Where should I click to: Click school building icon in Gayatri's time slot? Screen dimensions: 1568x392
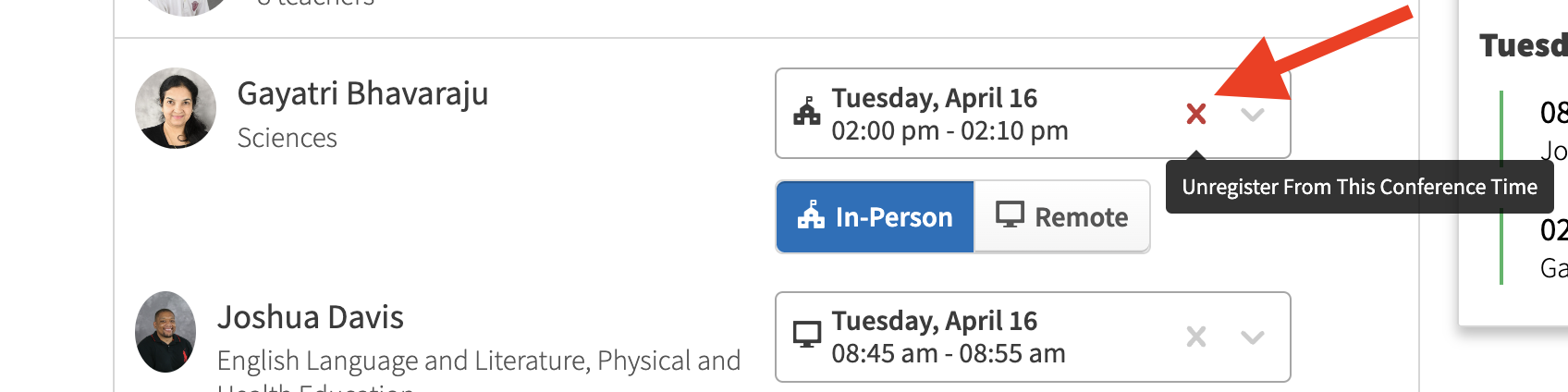point(807,111)
